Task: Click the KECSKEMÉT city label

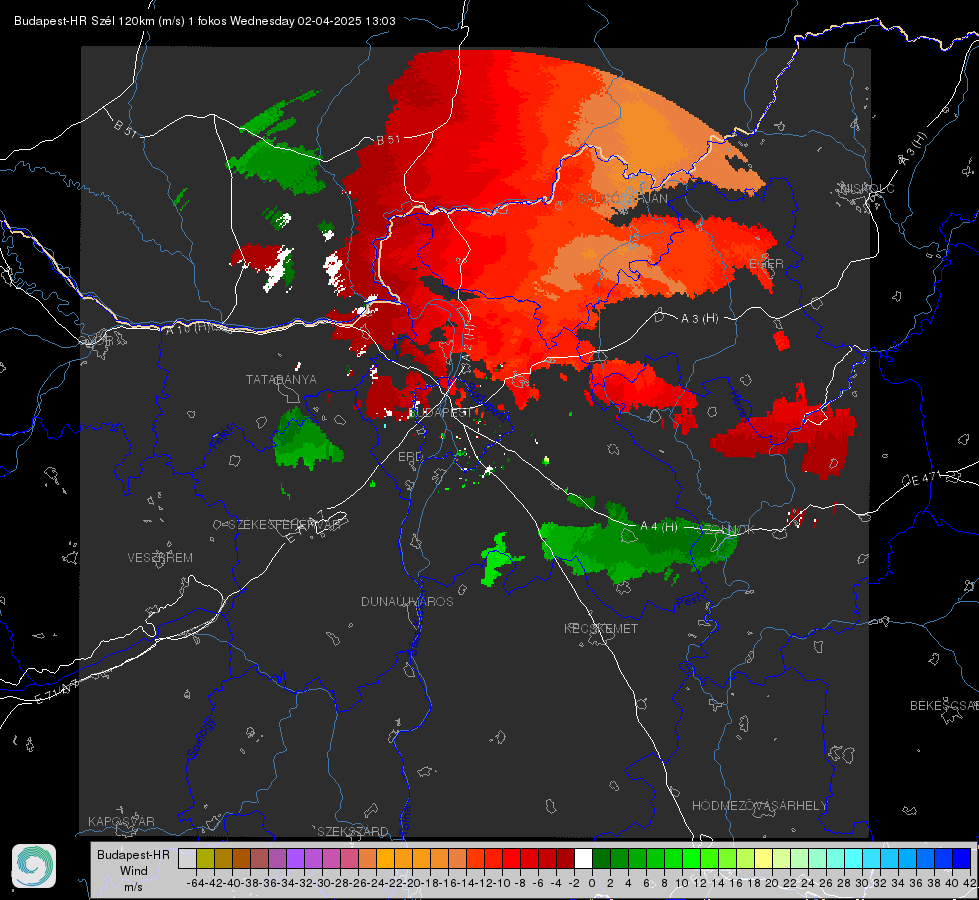Action: coord(601,628)
